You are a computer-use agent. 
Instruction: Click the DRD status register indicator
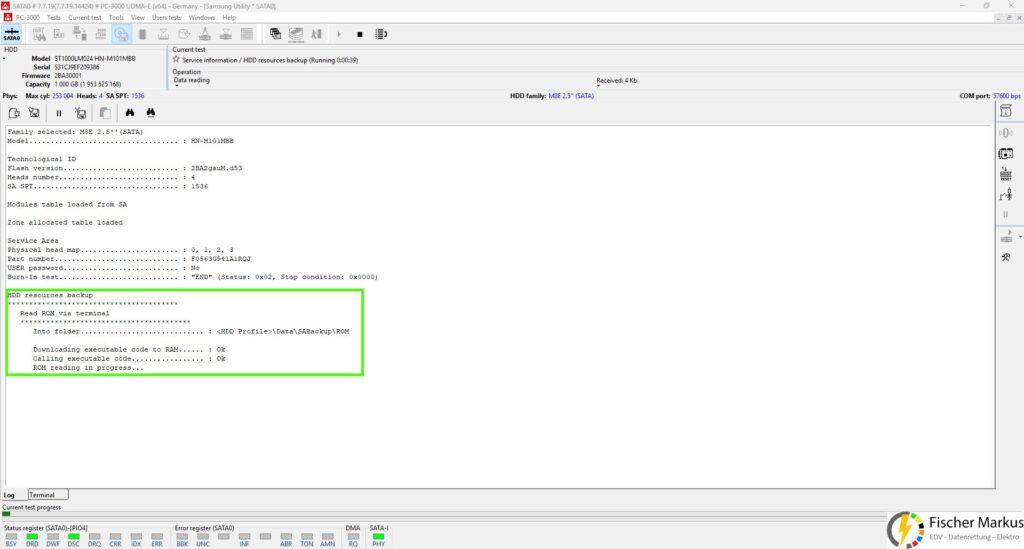pos(32,539)
